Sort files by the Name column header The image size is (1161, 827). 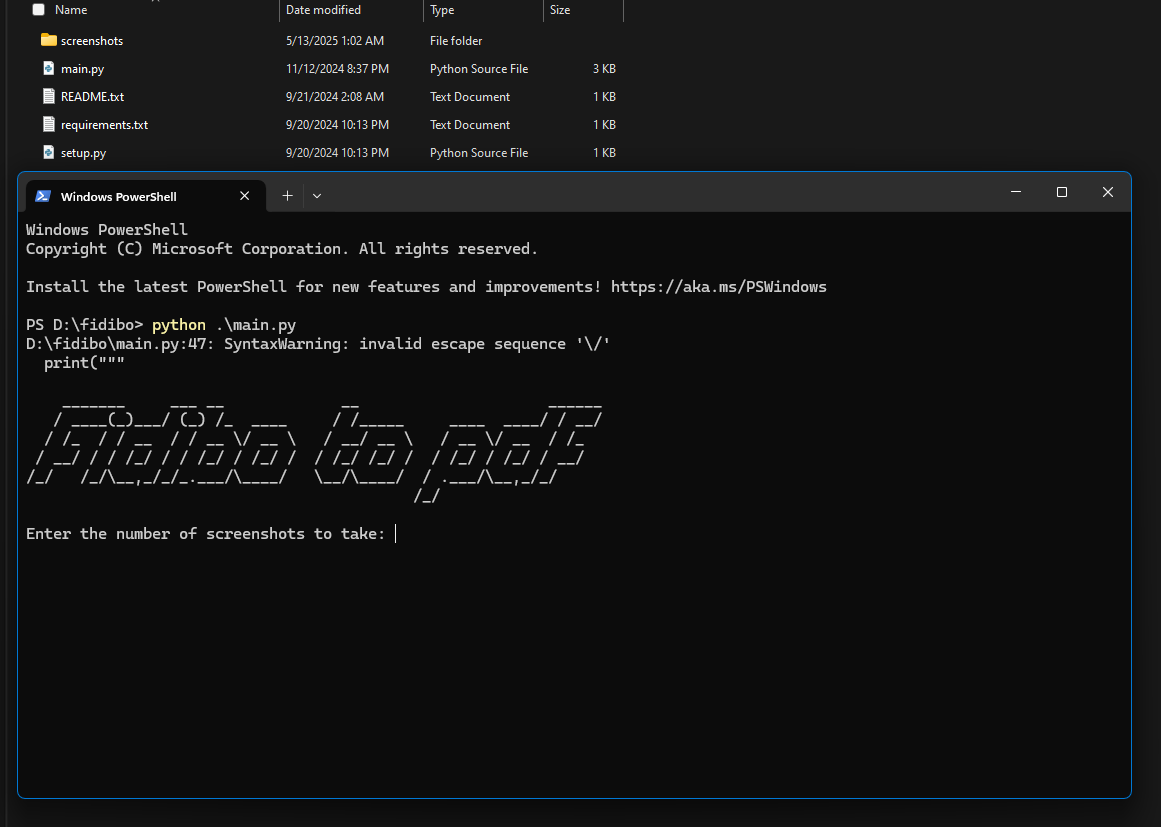pos(70,9)
